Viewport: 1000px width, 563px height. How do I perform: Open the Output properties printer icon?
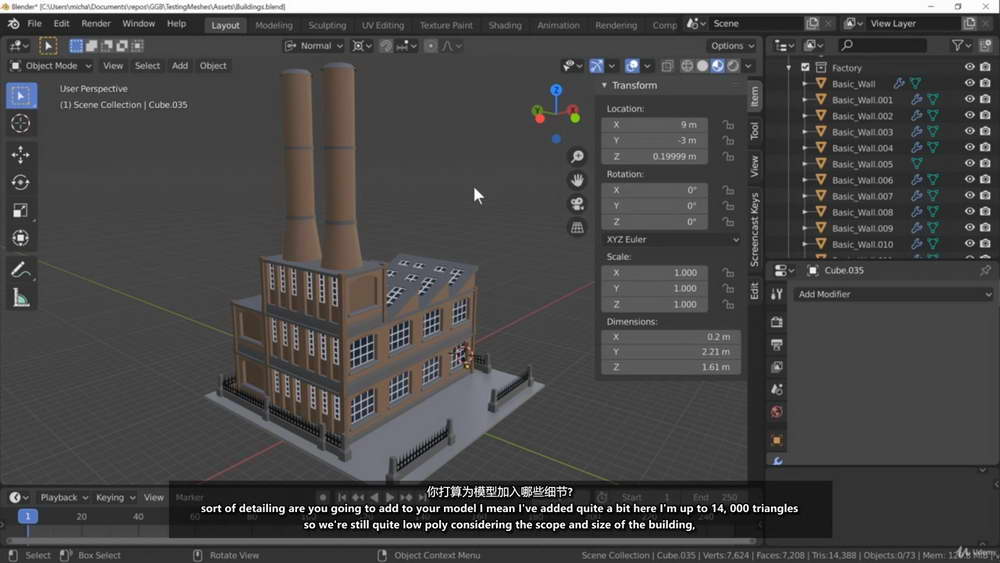(777, 345)
